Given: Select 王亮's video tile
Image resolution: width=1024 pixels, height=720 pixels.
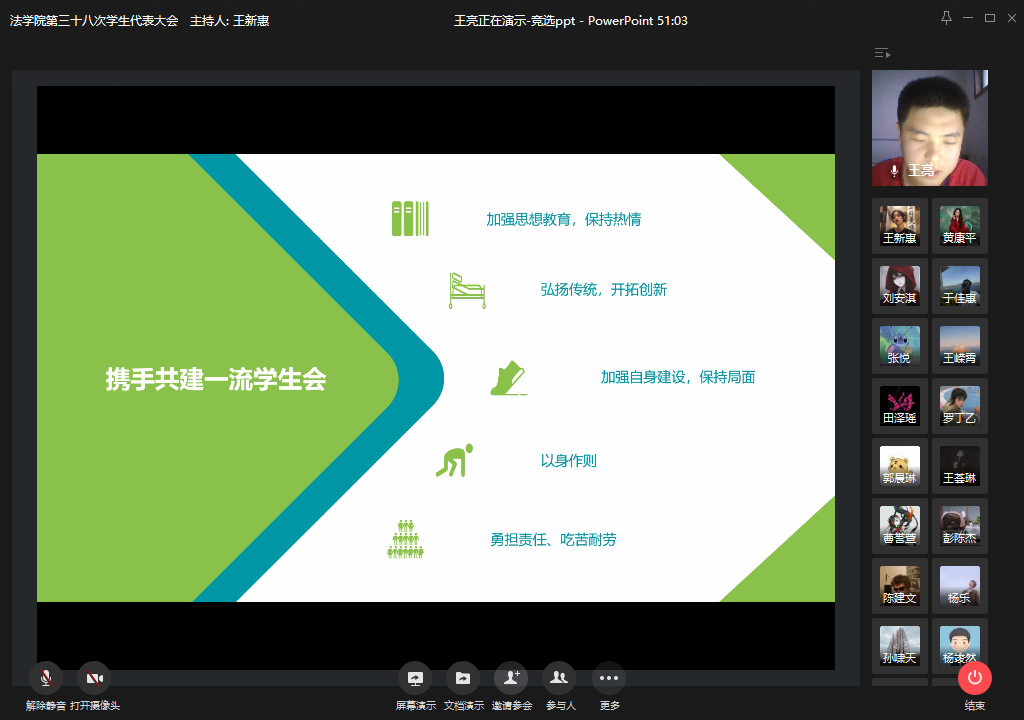Looking at the screenshot, I should (930, 128).
